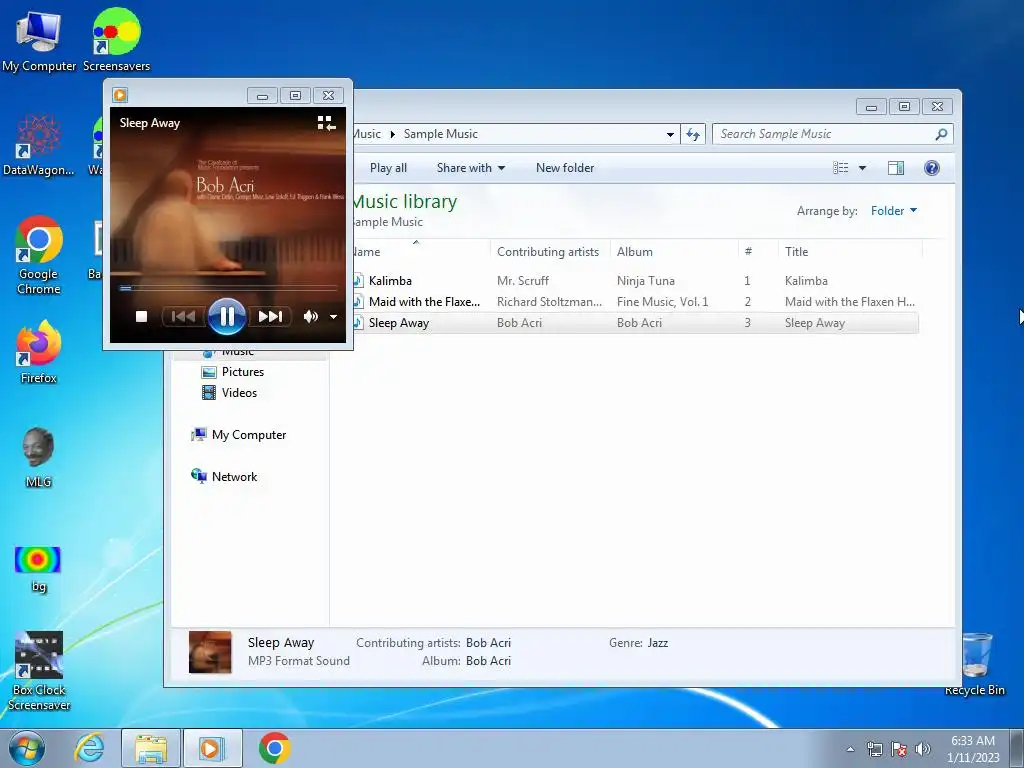Click the Contributing artists Bob Acri value
Viewport: 1024px width, 768px height.
point(488,643)
